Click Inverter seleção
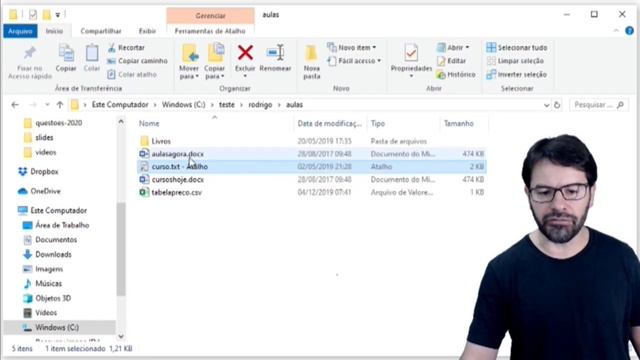Viewport: 640px width, 360px height. point(516,74)
